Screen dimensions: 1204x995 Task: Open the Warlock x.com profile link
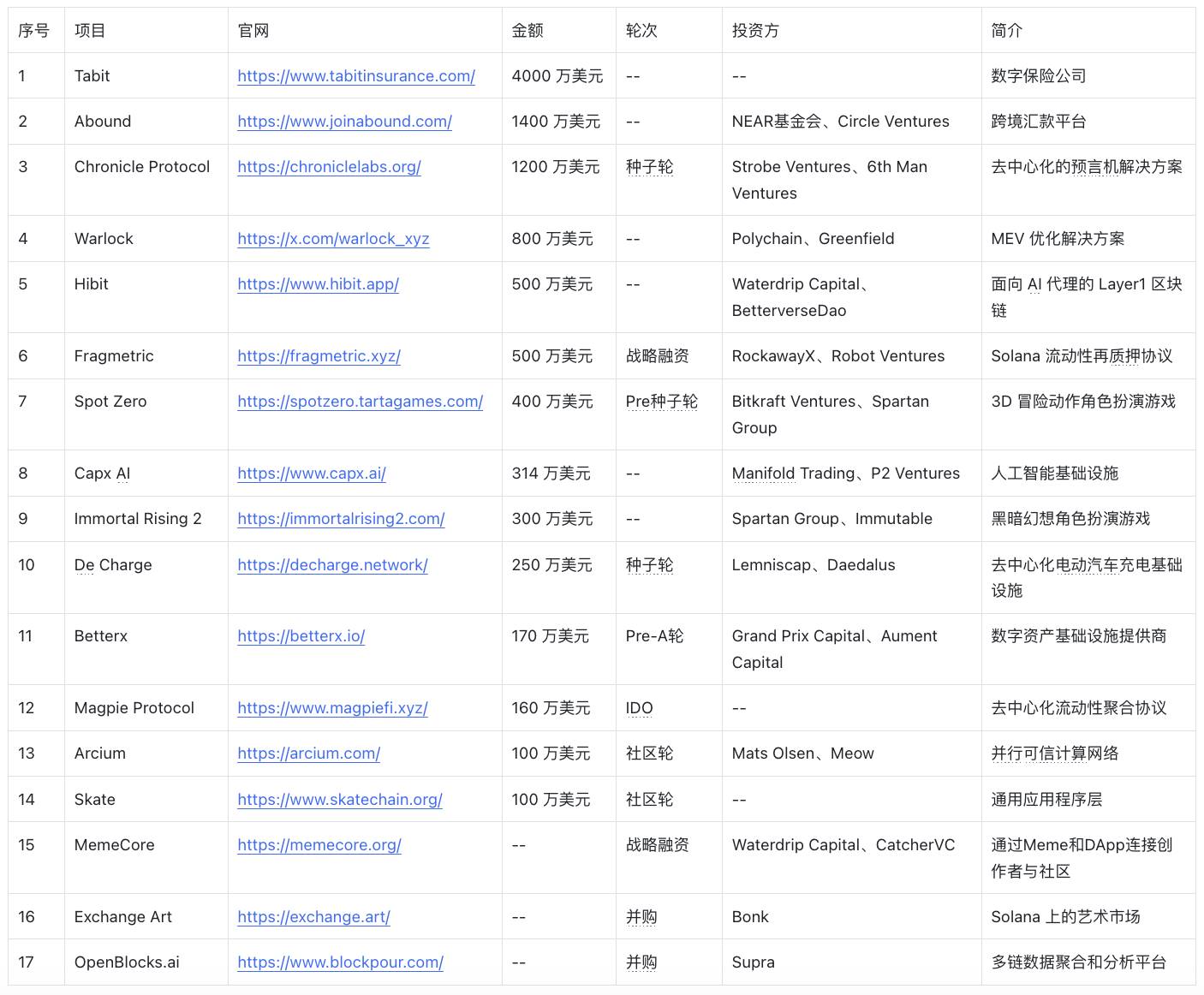[x=333, y=239]
